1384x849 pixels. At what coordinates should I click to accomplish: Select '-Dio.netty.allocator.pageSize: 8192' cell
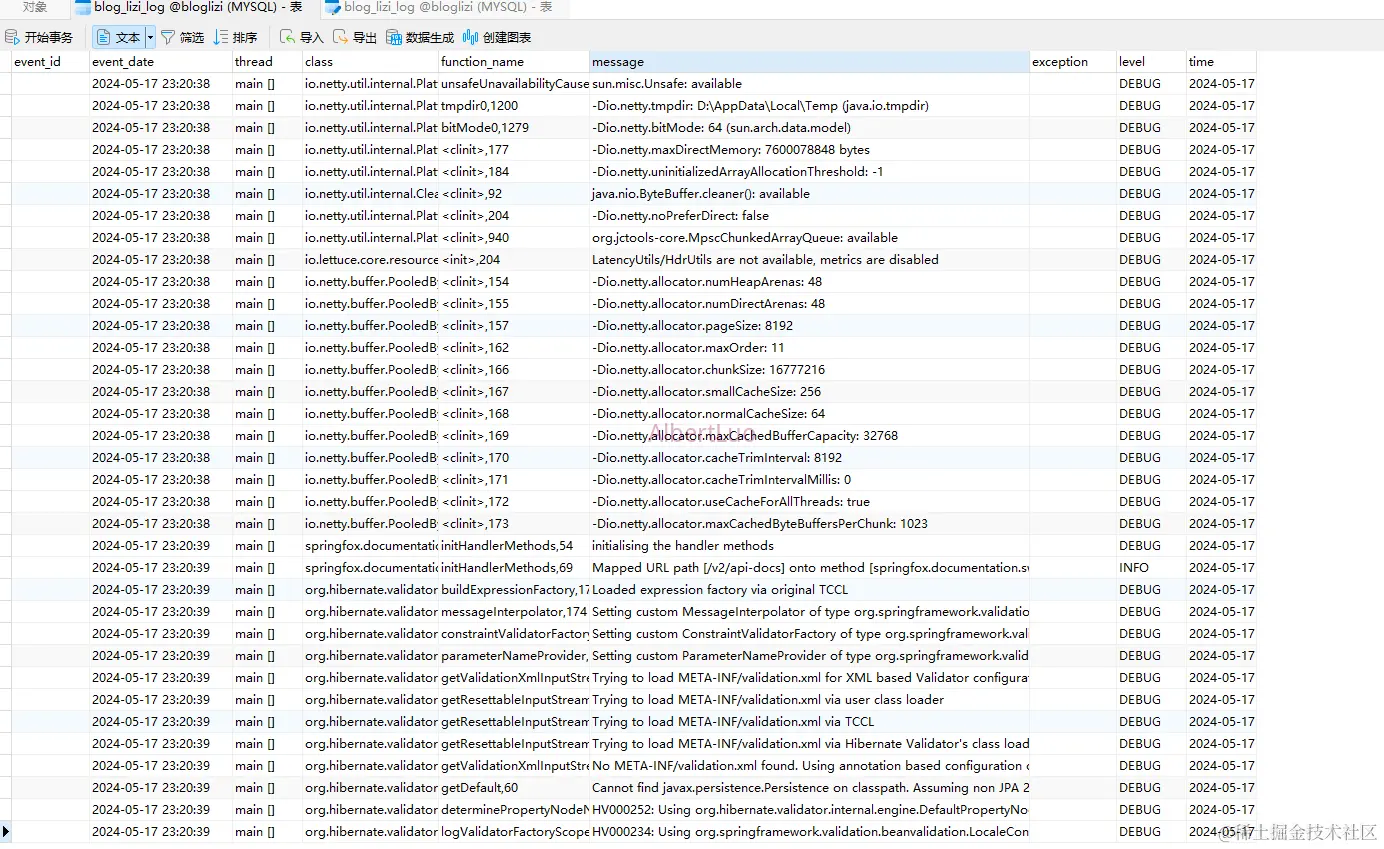click(809, 326)
